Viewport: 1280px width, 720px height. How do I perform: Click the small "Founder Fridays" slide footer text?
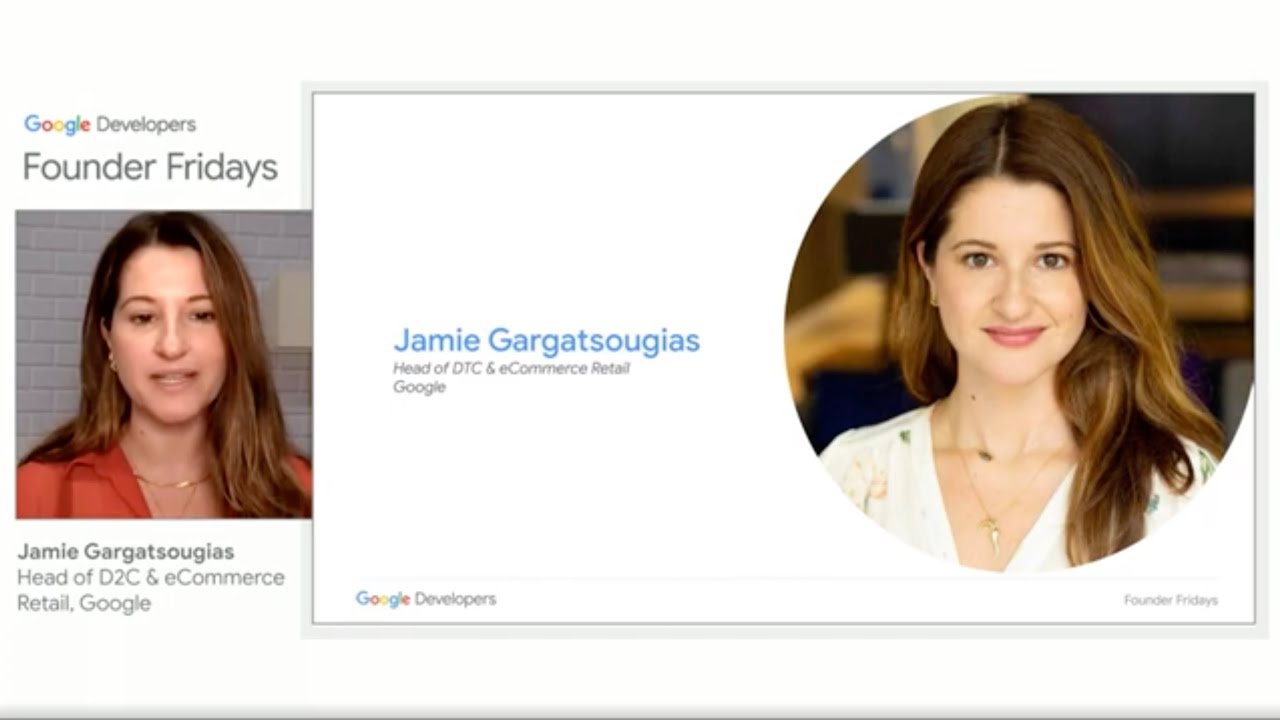(1171, 600)
